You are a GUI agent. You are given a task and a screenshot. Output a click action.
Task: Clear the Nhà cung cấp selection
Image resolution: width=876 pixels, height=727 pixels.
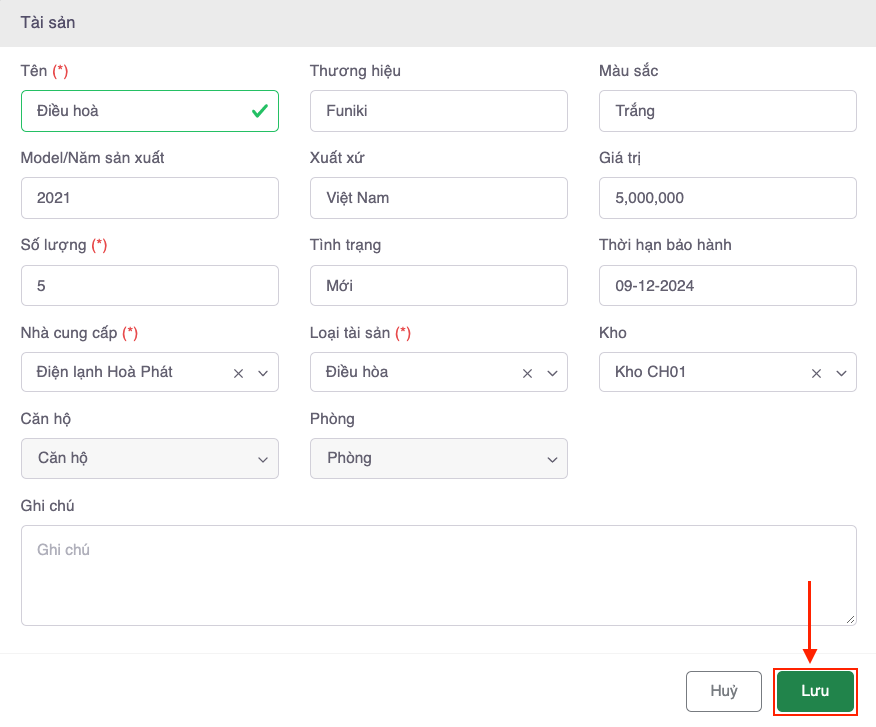[x=238, y=373]
